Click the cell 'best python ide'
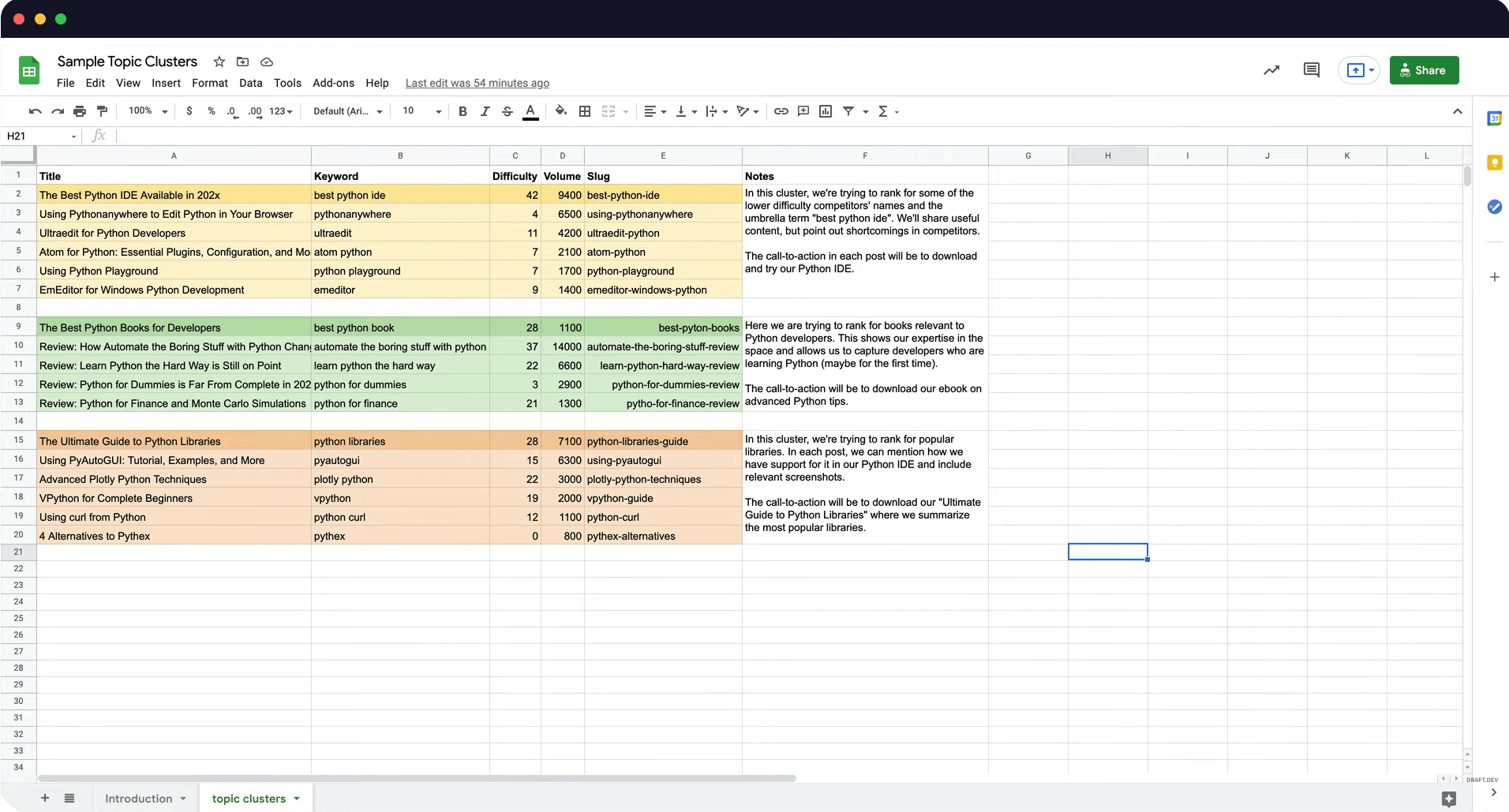Image resolution: width=1509 pixels, height=812 pixels. pos(400,195)
